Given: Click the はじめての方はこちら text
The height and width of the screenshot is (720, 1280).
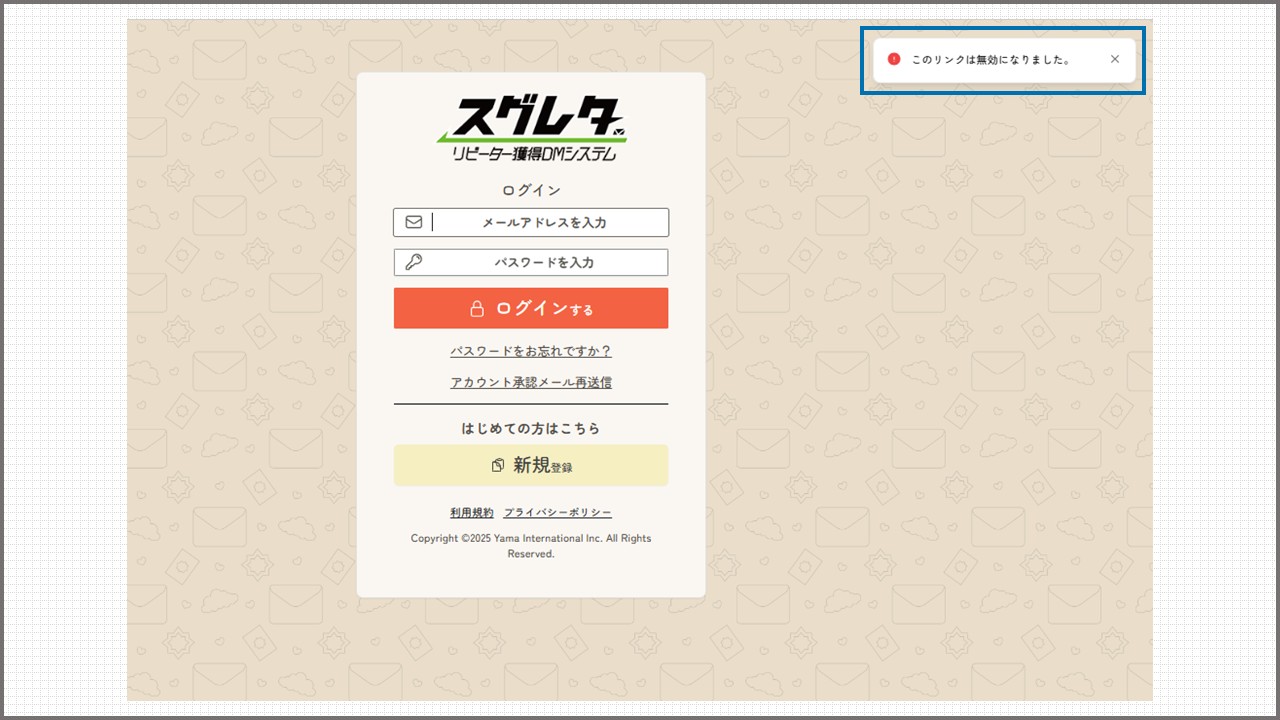Looking at the screenshot, I should pos(531,428).
